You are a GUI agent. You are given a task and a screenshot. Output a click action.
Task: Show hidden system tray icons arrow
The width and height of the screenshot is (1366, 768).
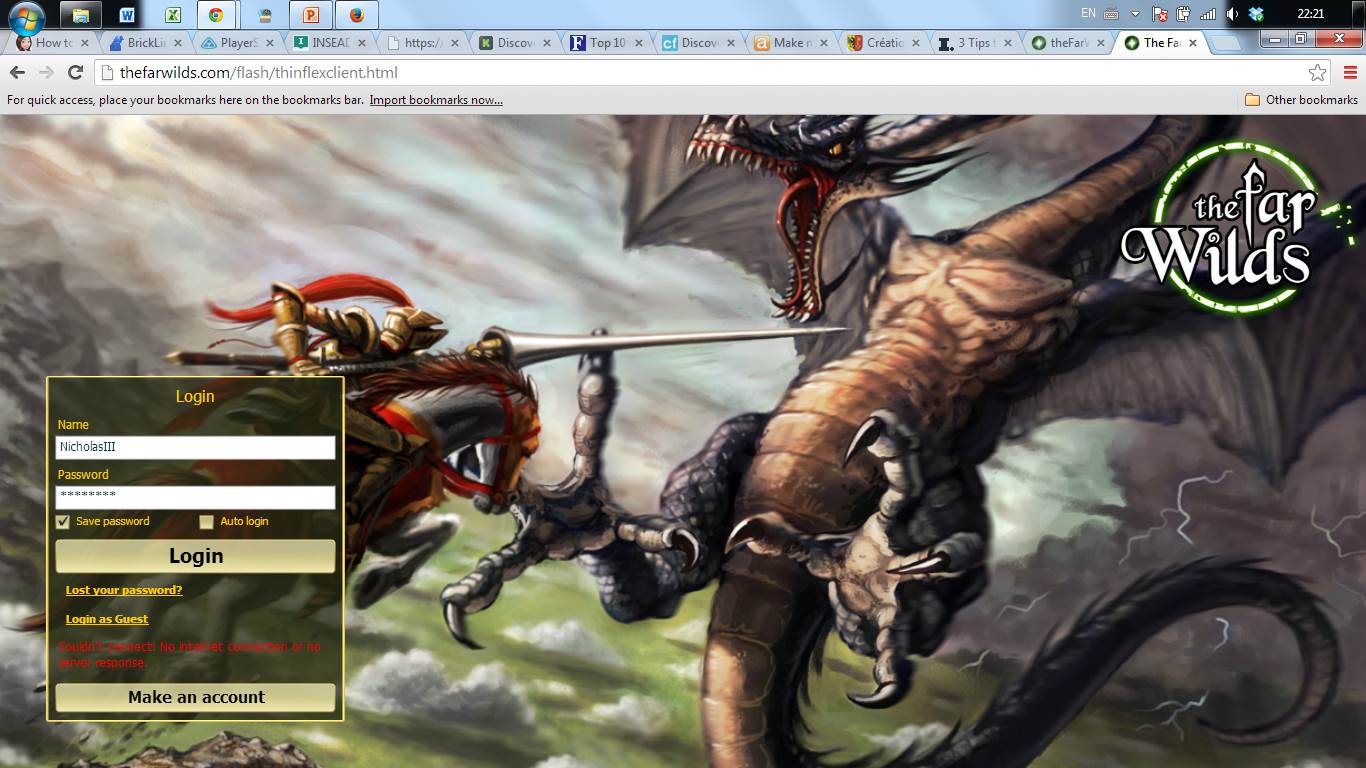coord(1135,14)
